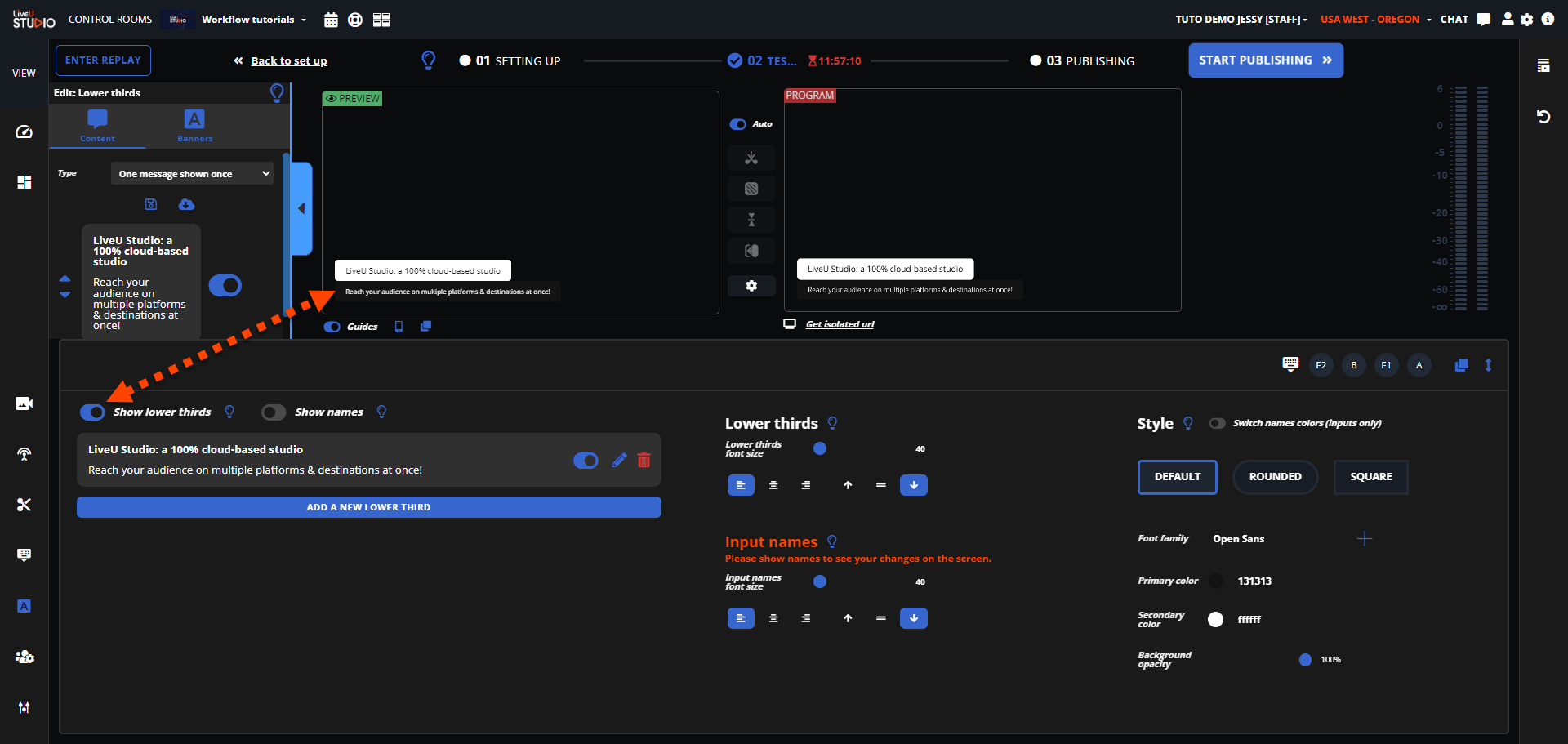This screenshot has width=1568, height=744.
Task: Open the scissors clip sidebar icon
Action: pos(24,505)
